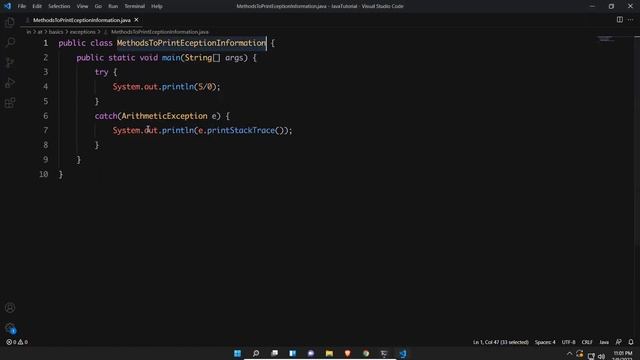The image size is (640, 360).
Task: Change end of line sequence CRLF
Action: pos(587,342)
